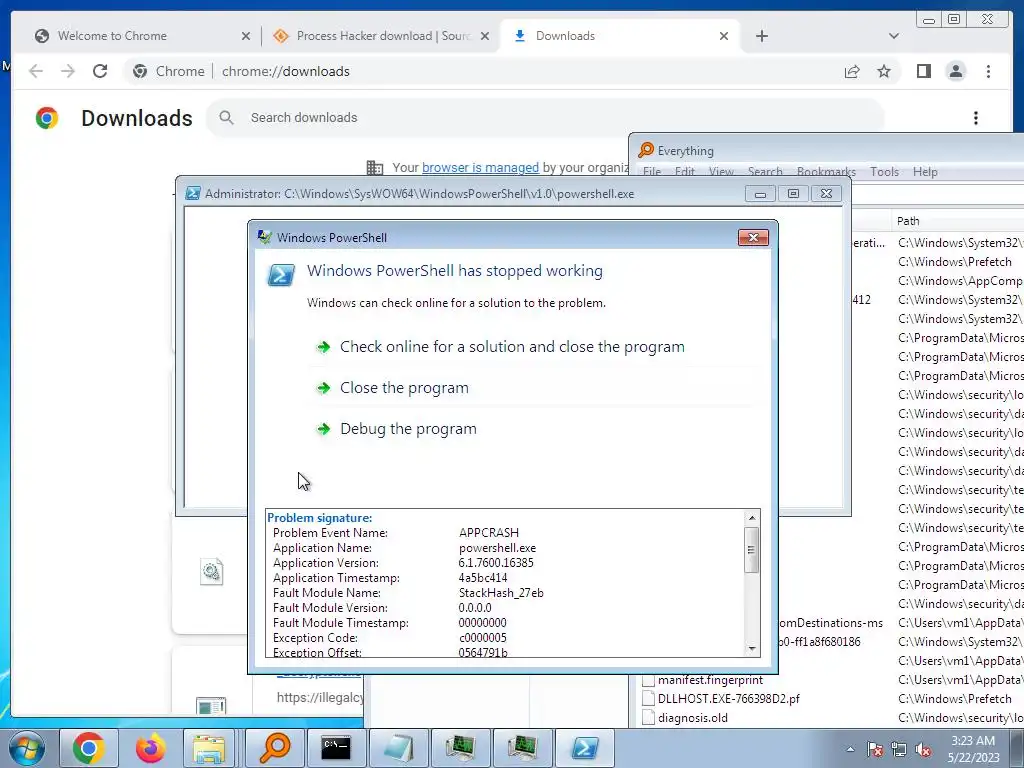
Task: Open Firefox from the taskbar
Action: pos(150,748)
